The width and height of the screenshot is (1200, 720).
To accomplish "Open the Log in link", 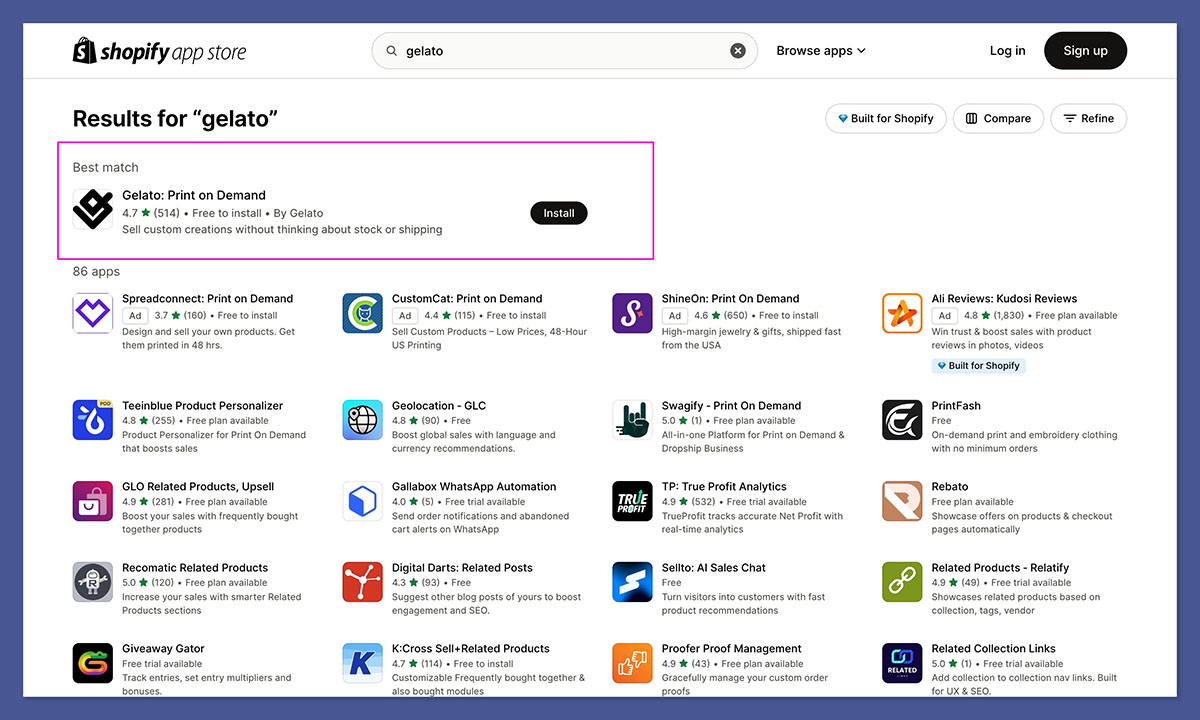I will [x=1007, y=51].
